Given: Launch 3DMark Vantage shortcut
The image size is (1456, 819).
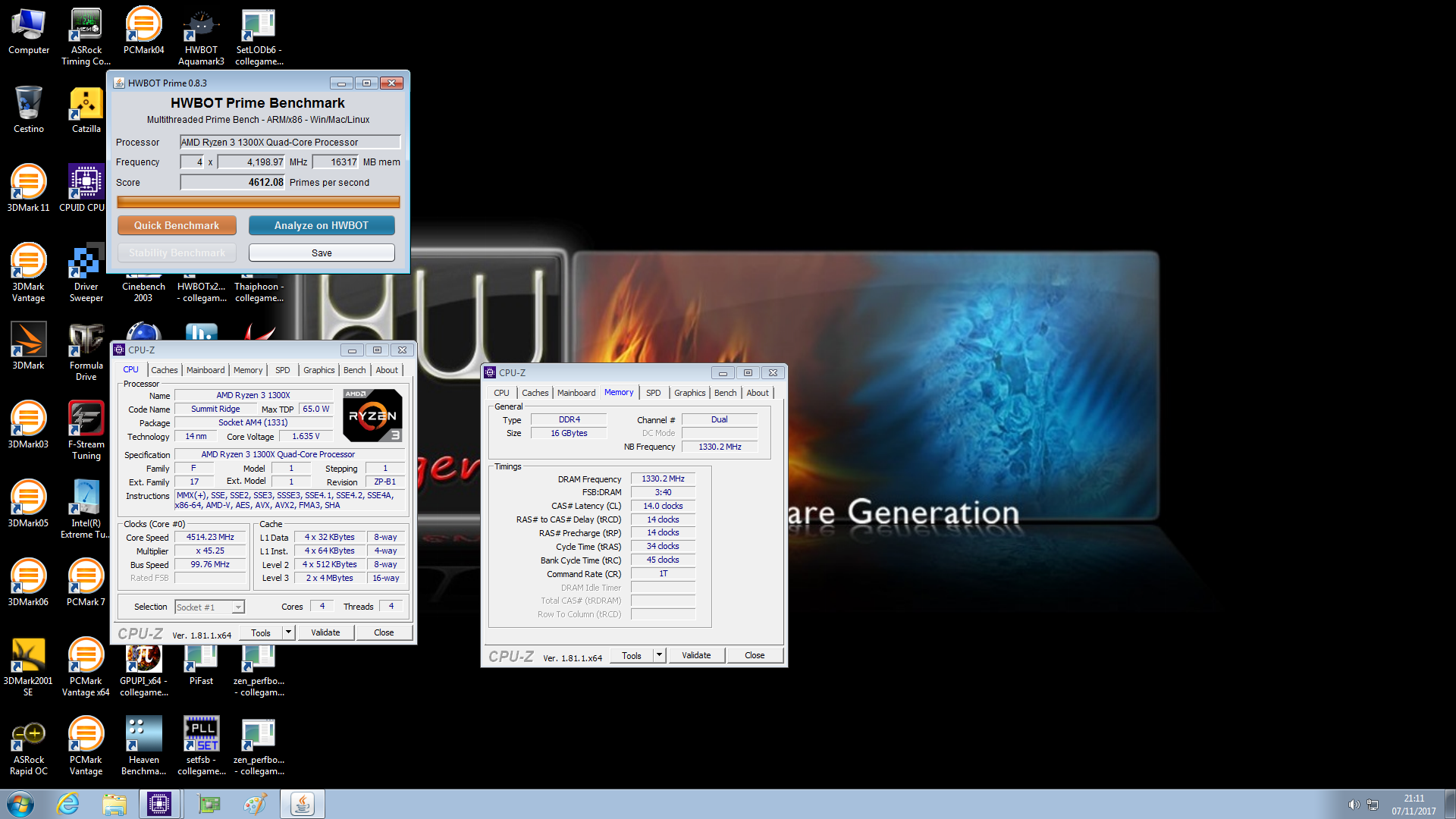Looking at the screenshot, I should pyautogui.click(x=29, y=273).
